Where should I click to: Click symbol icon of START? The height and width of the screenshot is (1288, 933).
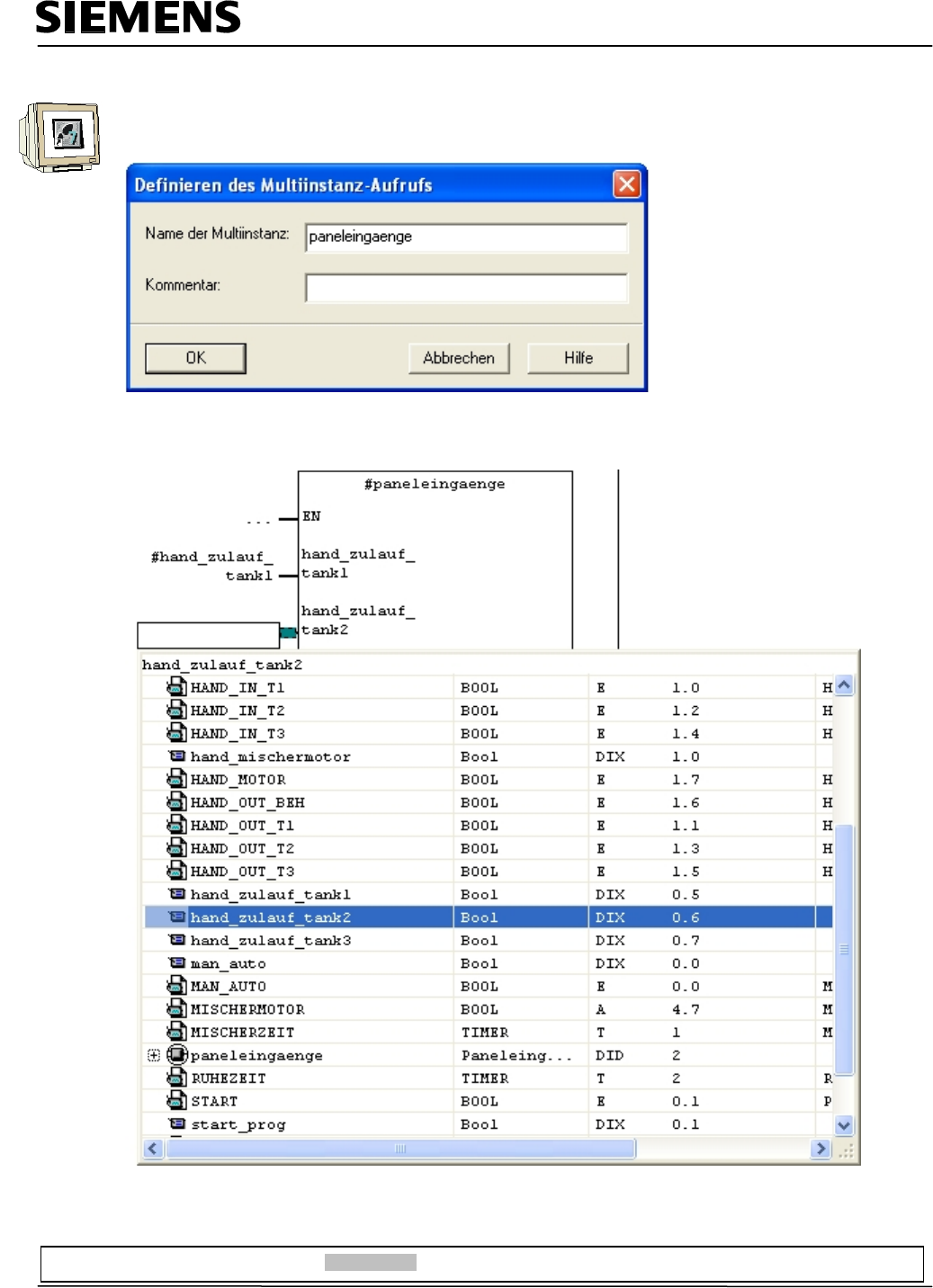tap(176, 1101)
